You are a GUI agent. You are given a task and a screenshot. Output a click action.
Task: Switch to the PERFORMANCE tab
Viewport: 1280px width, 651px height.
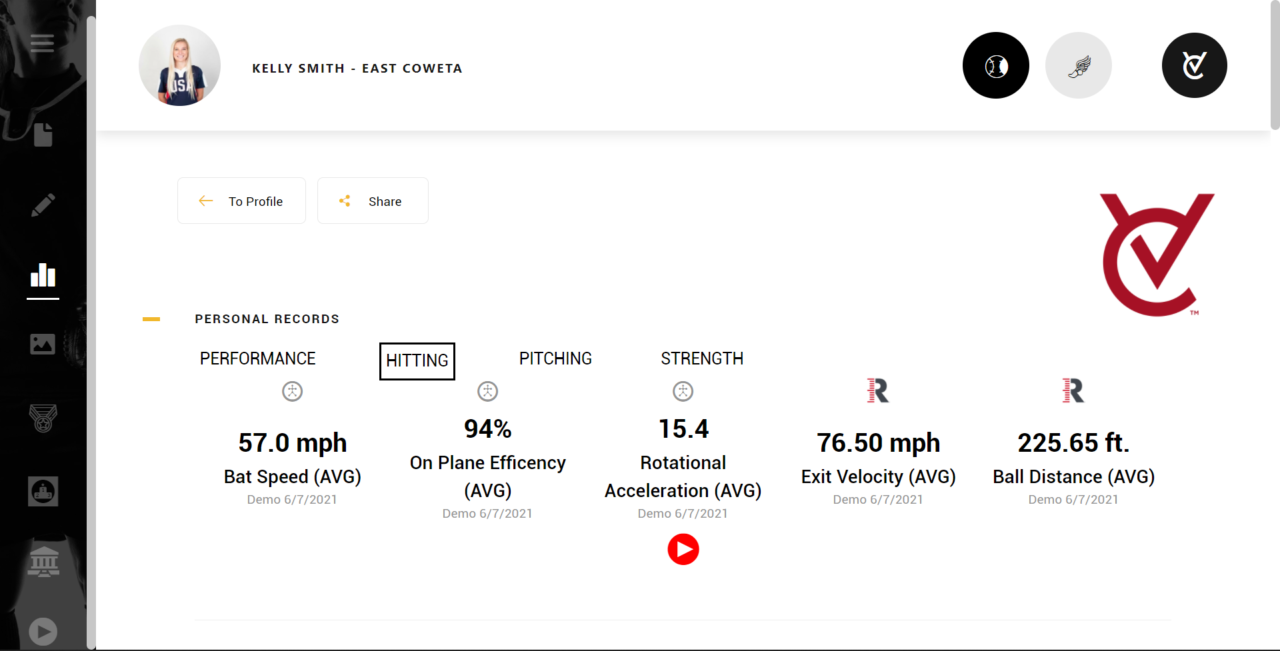pos(257,359)
